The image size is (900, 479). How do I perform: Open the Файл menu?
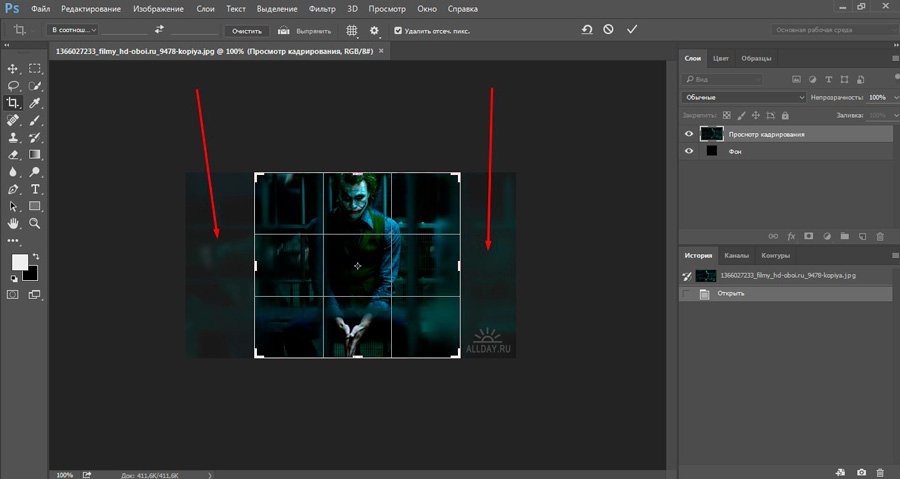click(x=40, y=9)
